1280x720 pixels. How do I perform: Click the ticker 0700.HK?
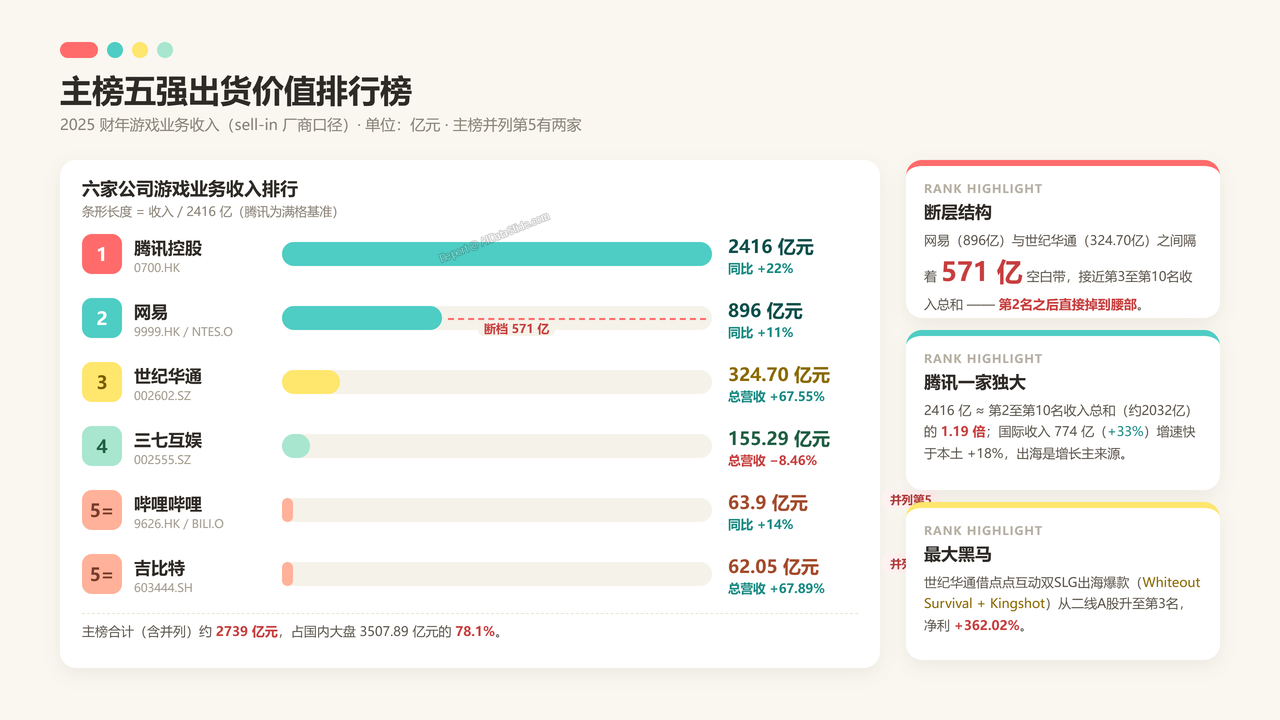(x=158, y=268)
